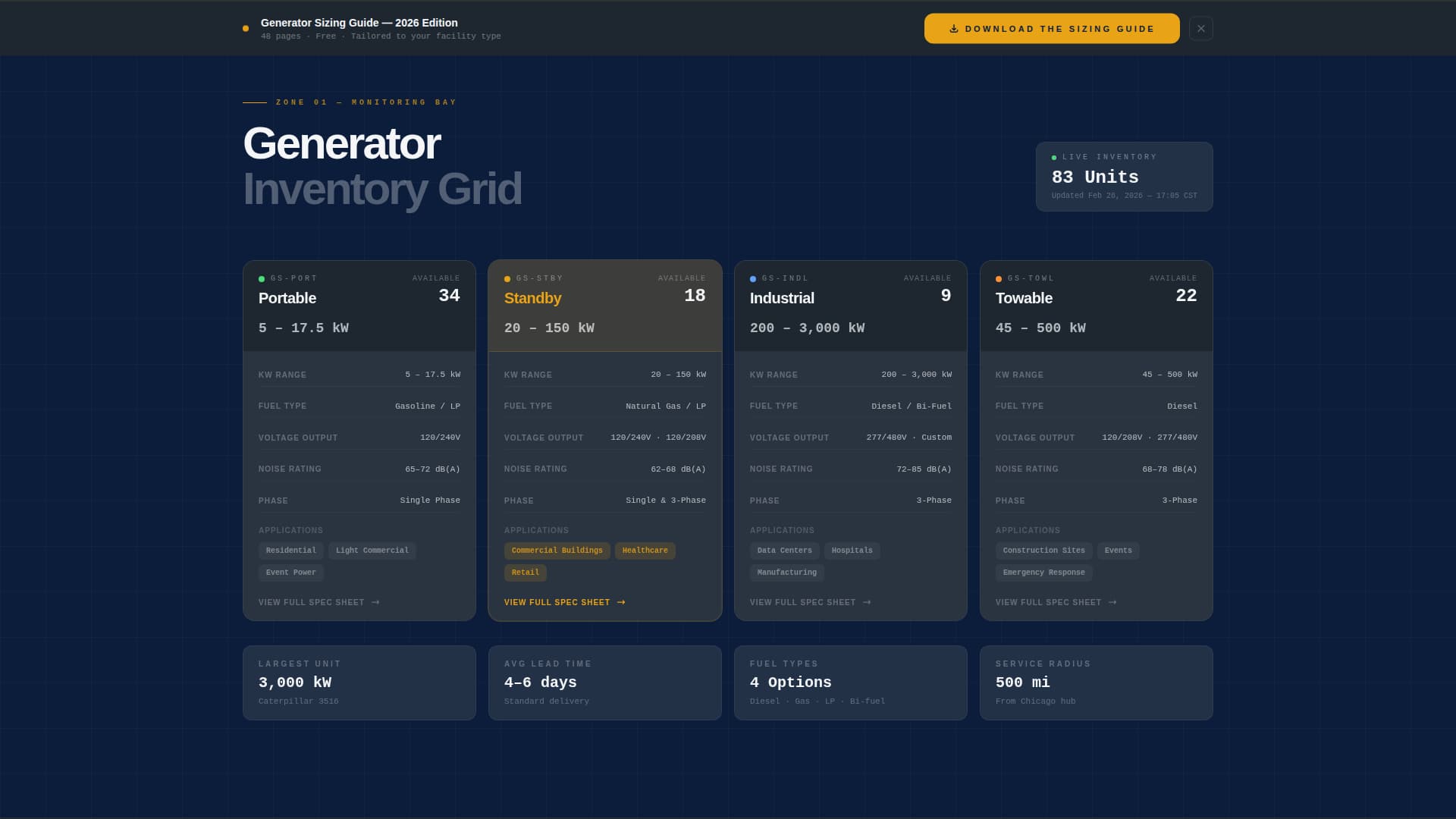Select the Data Centers tag on Industrial card
1456x819 pixels.
[x=784, y=551]
